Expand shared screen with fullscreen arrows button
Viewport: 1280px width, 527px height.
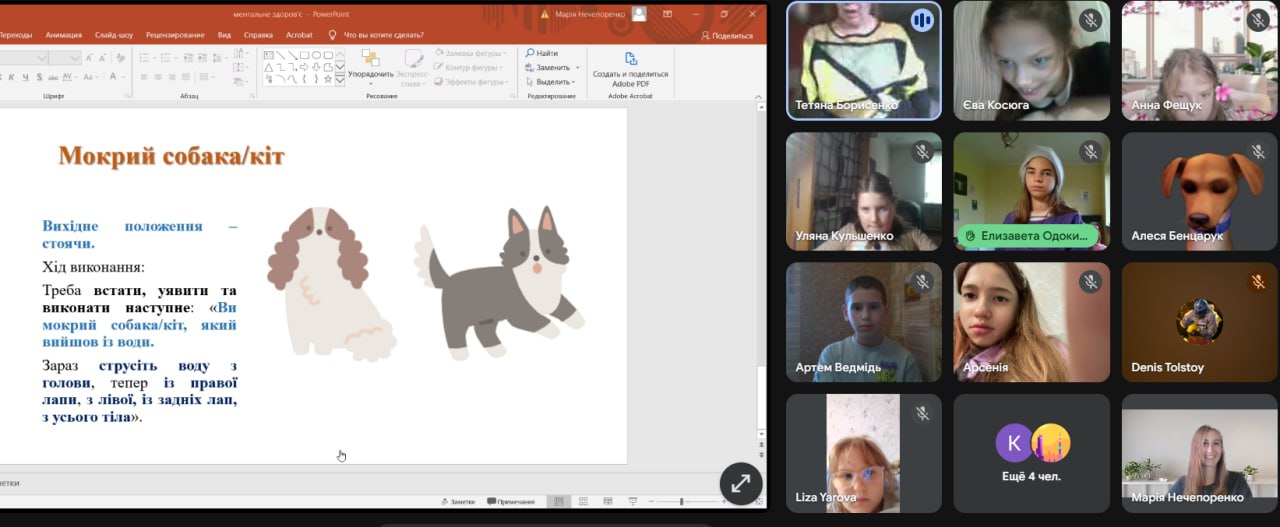point(741,484)
